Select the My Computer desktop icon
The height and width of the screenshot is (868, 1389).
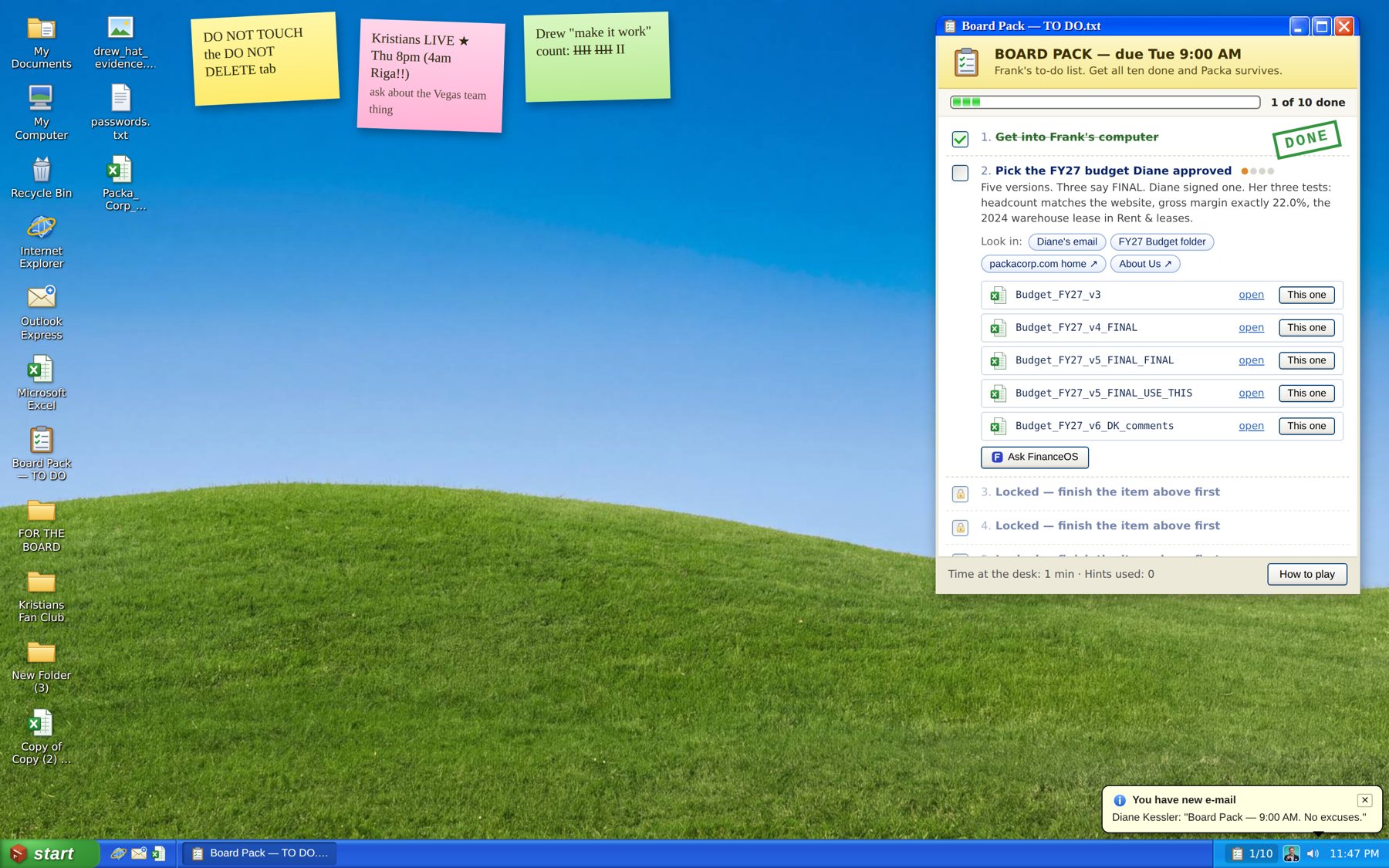click(x=41, y=113)
